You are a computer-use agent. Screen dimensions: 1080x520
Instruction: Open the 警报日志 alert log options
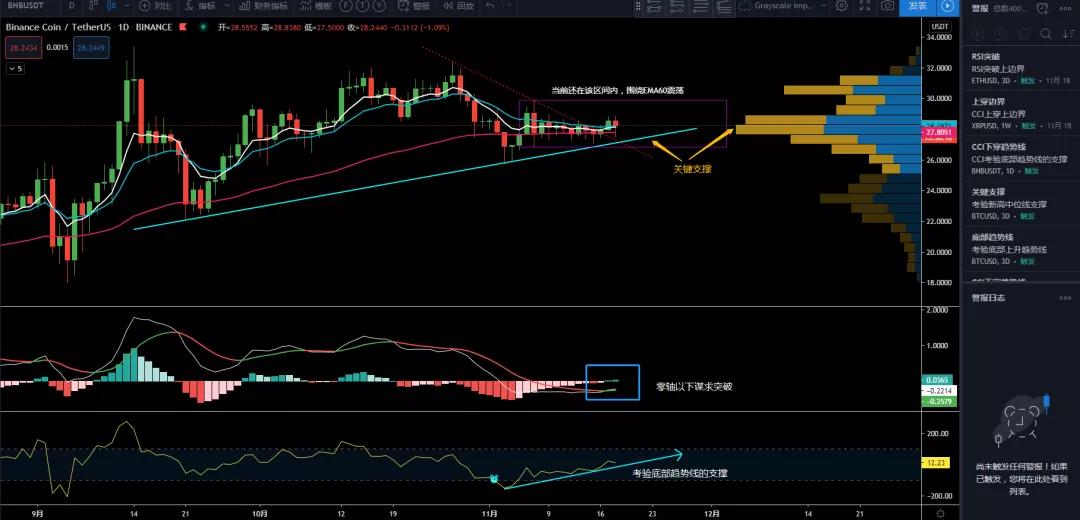(x=1066, y=298)
